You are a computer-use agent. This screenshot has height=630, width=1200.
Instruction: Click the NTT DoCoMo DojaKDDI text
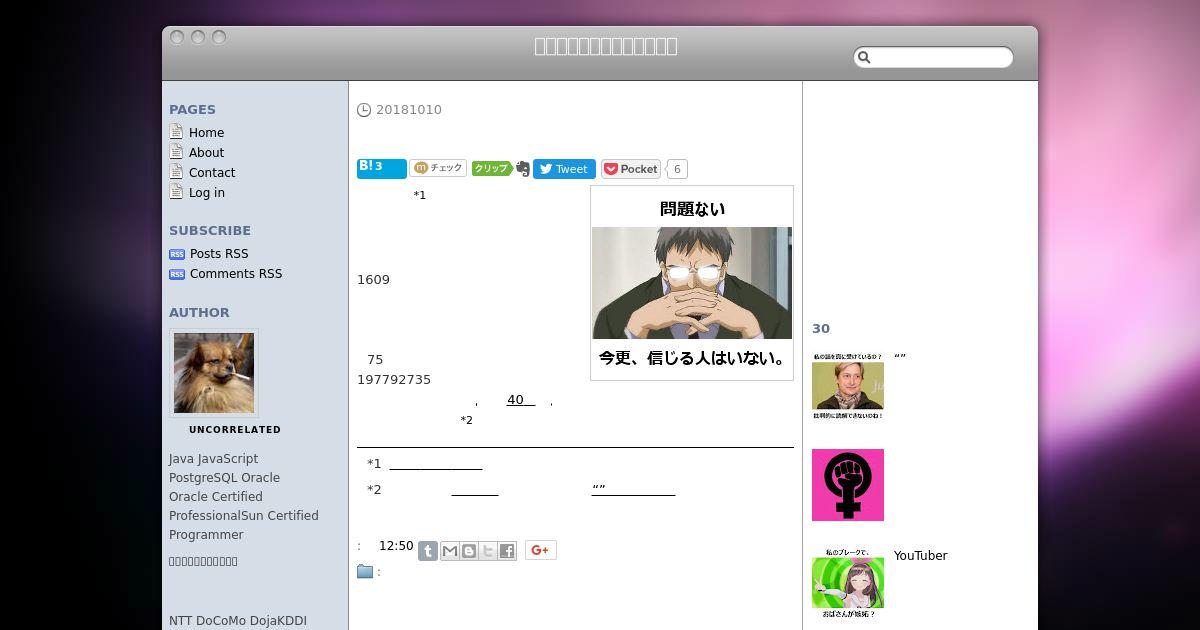(x=238, y=621)
